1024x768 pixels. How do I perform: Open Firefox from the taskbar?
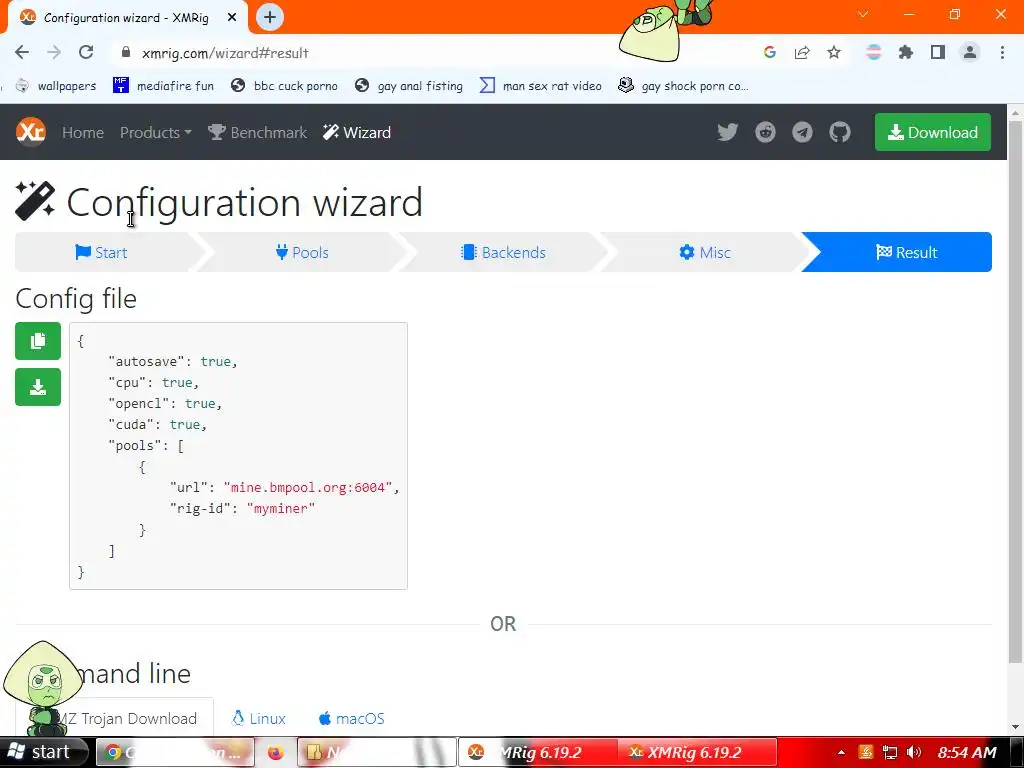(x=276, y=752)
